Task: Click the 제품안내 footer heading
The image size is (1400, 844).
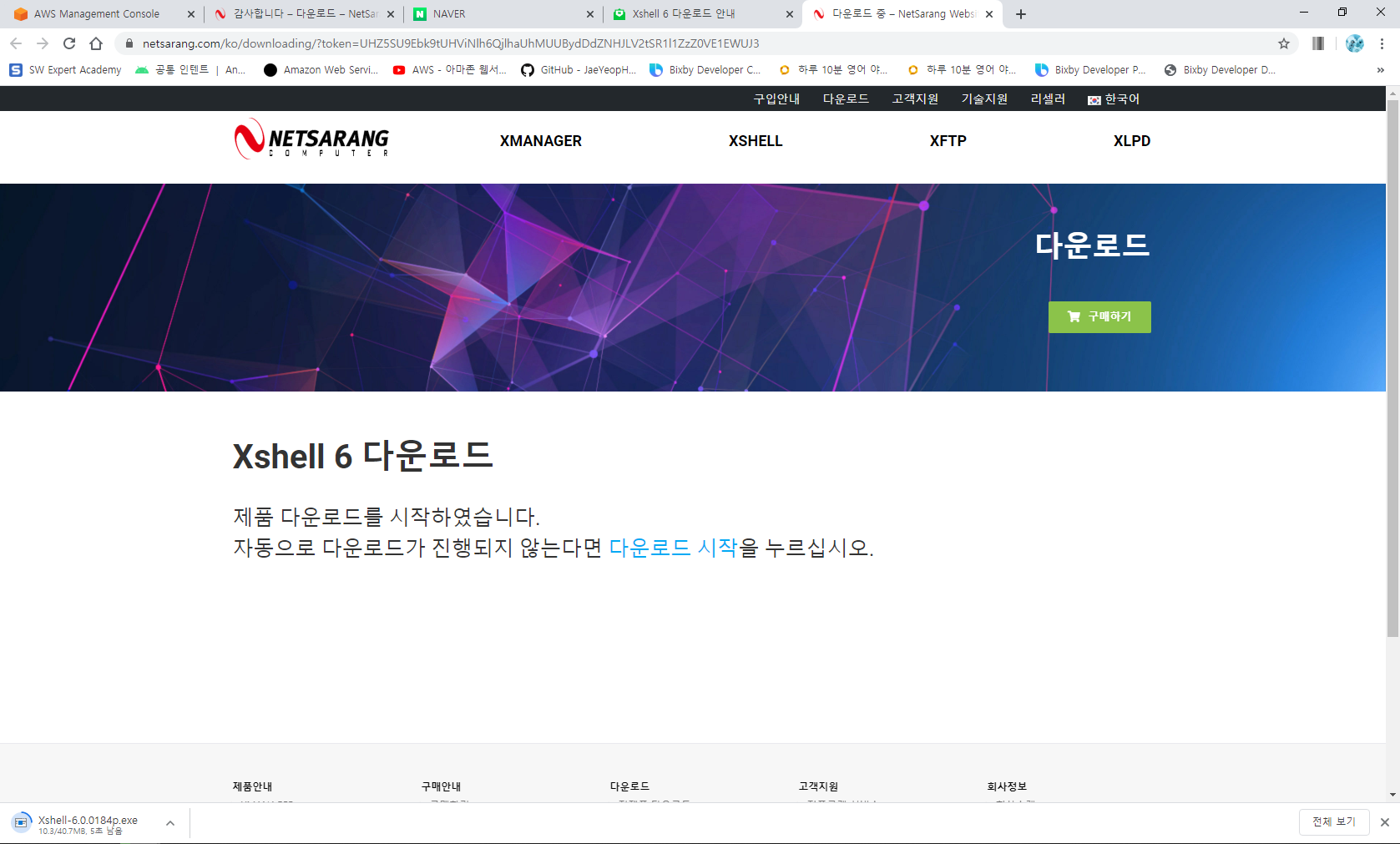Action: [x=252, y=786]
